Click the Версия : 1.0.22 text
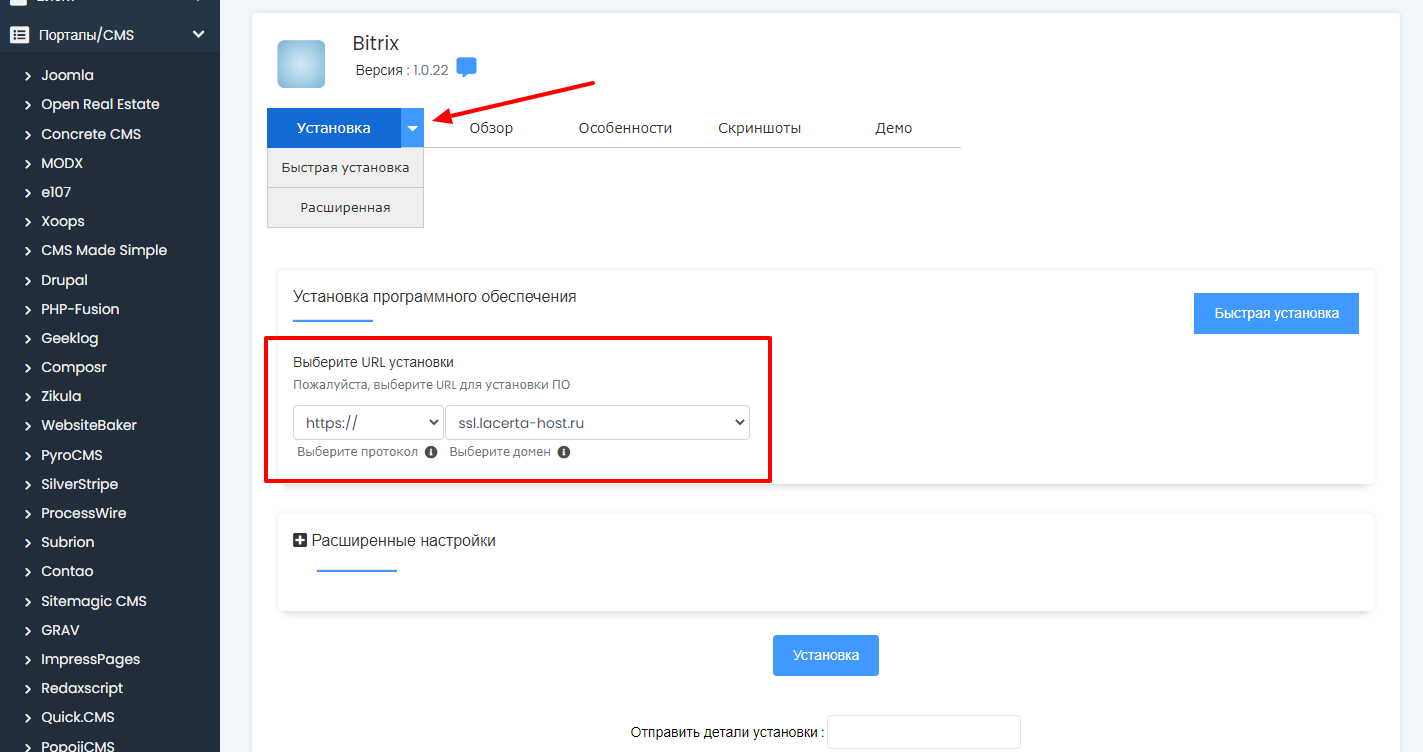 click(403, 70)
